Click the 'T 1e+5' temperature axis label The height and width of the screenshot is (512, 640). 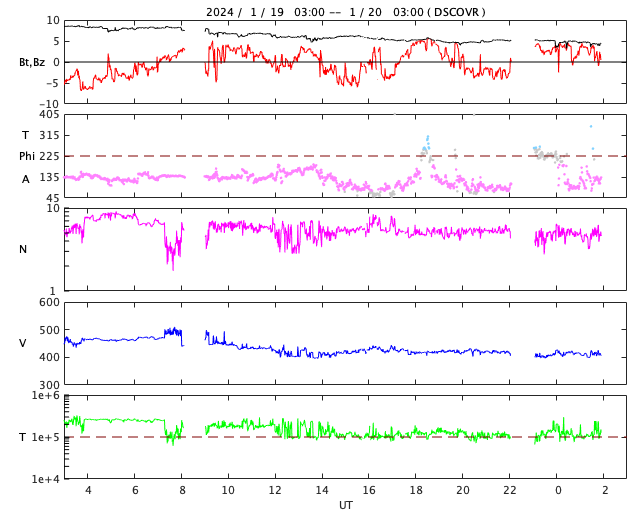coord(39,437)
